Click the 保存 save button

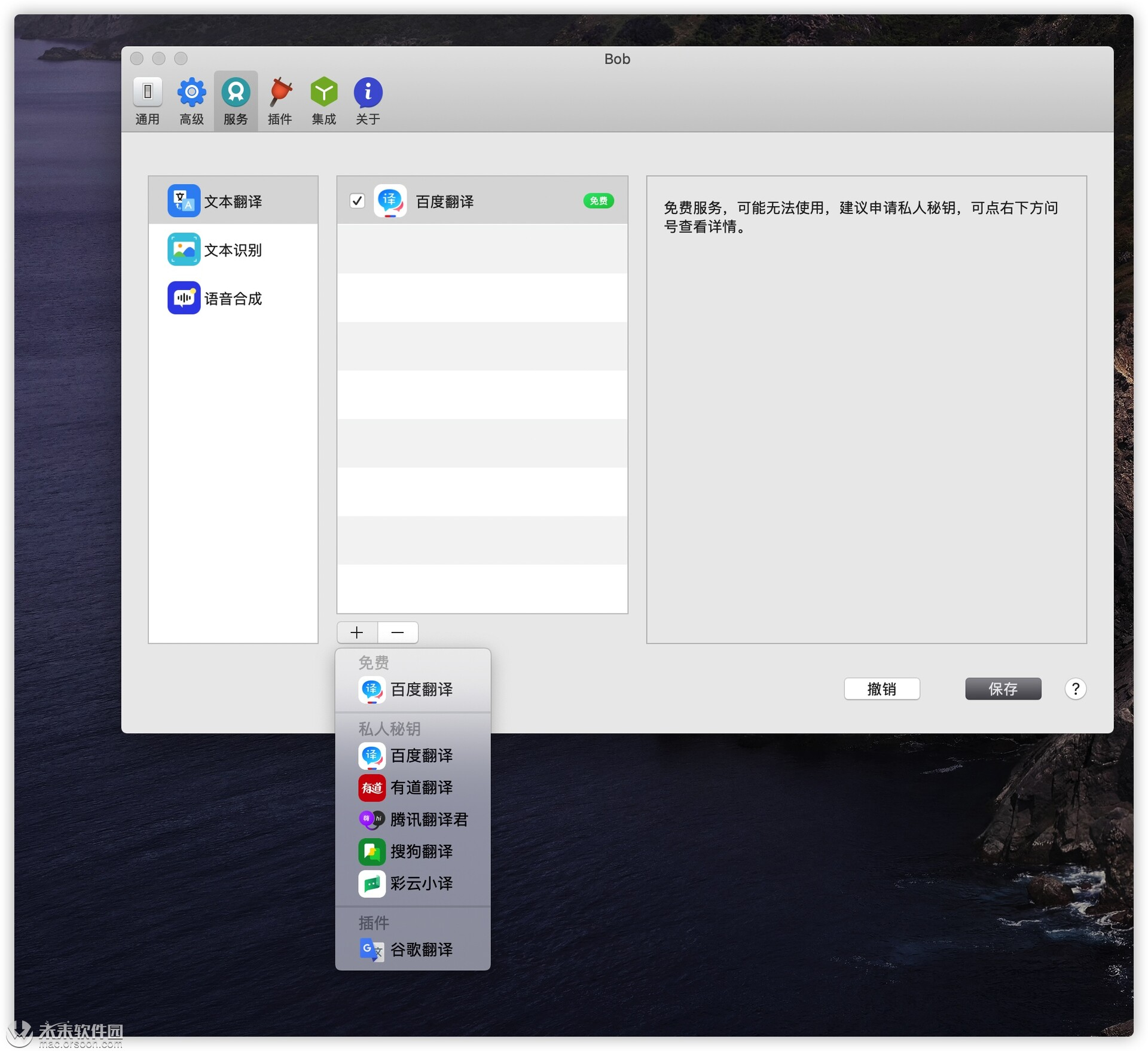pos(1003,689)
